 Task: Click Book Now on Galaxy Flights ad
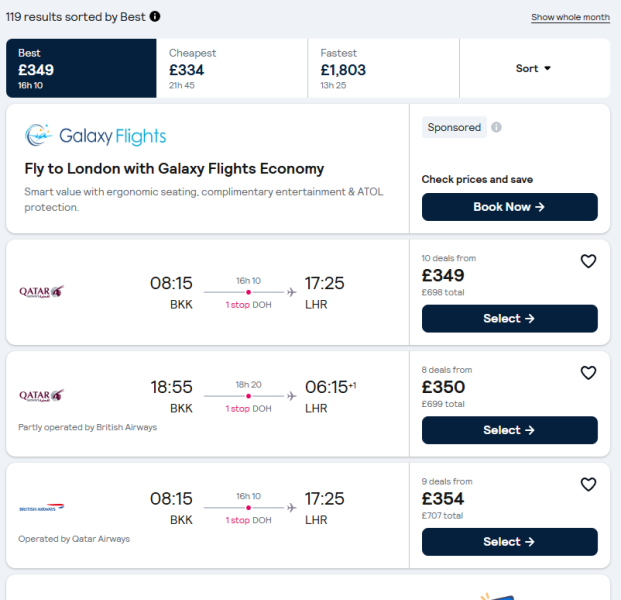pyautogui.click(x=510, y=207)
